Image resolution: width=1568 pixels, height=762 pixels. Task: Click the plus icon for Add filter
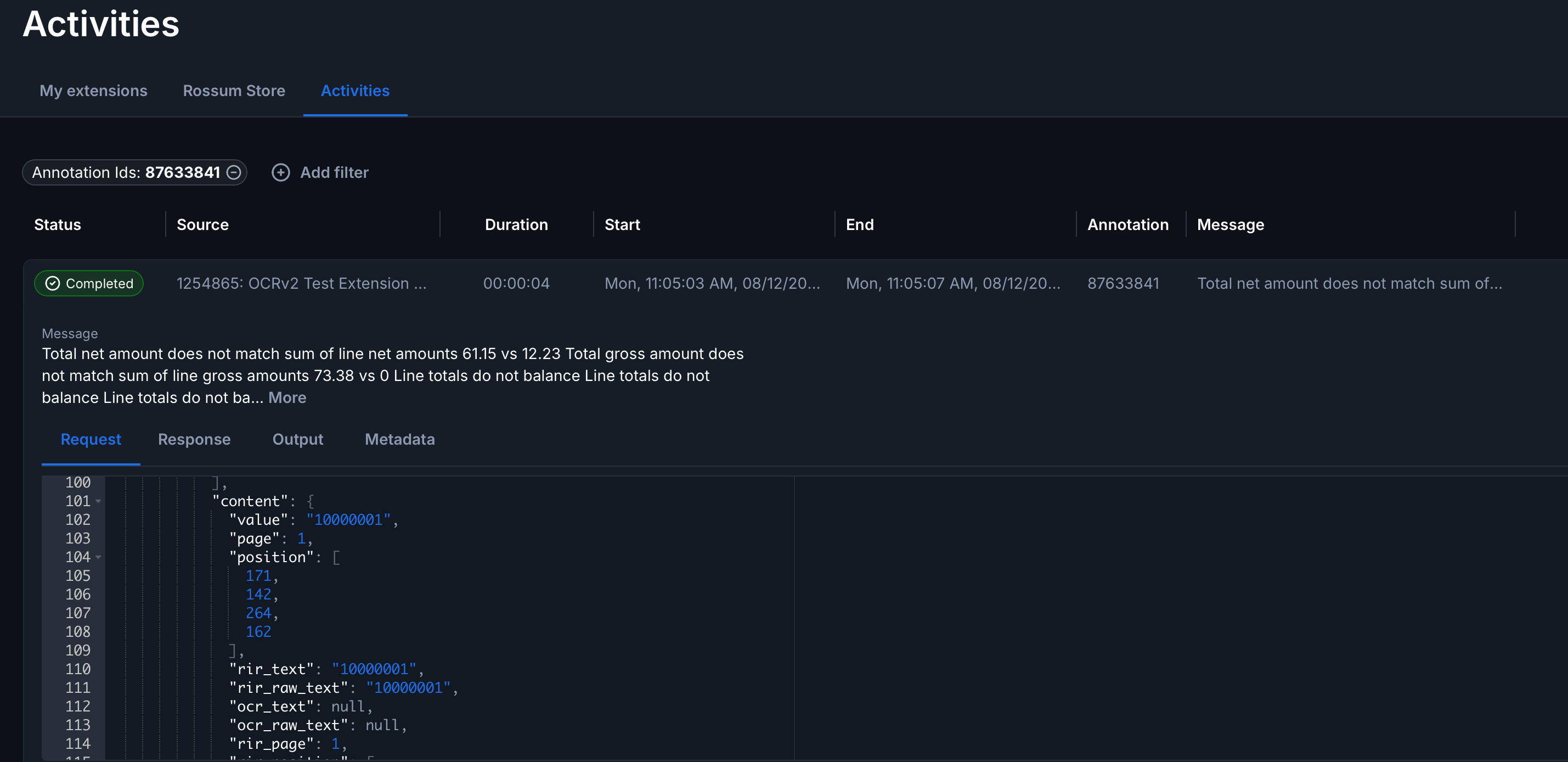(280, 172)
